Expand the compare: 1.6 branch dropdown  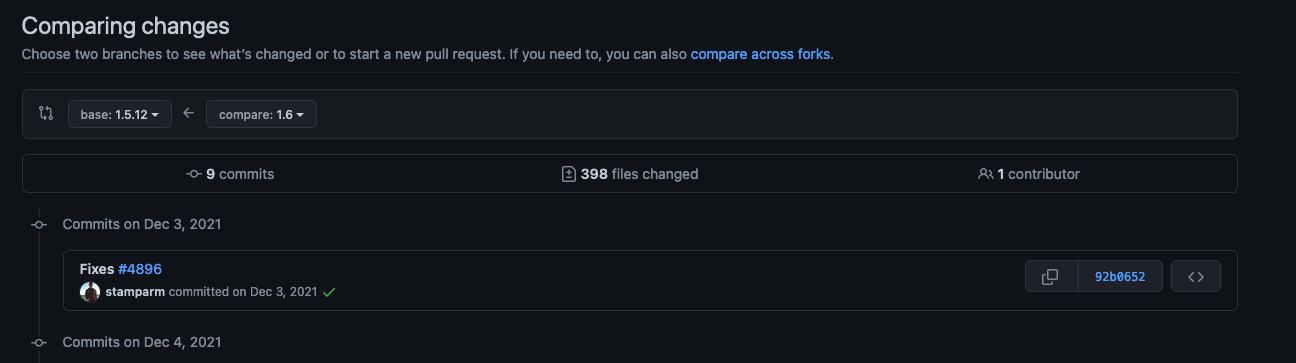point(261,114)
